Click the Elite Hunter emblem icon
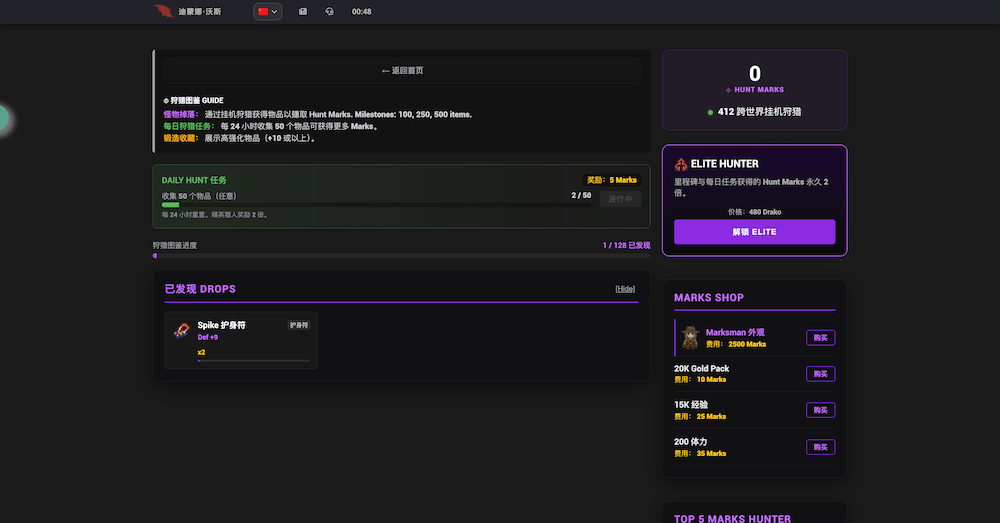 [681, 163]
